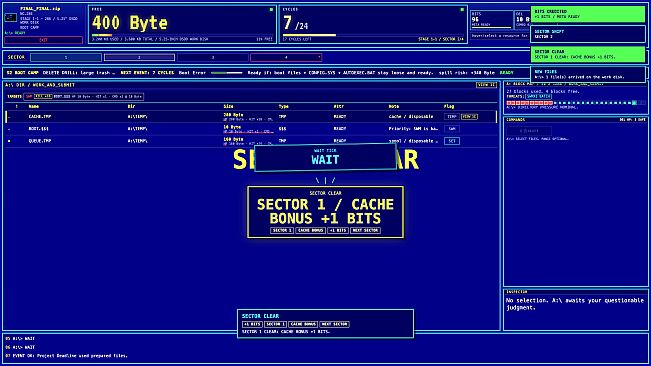The height and width of the screenshot is (366, 651).
Task: Click the log line 05 A:\> WAIT
Action: 20,339
